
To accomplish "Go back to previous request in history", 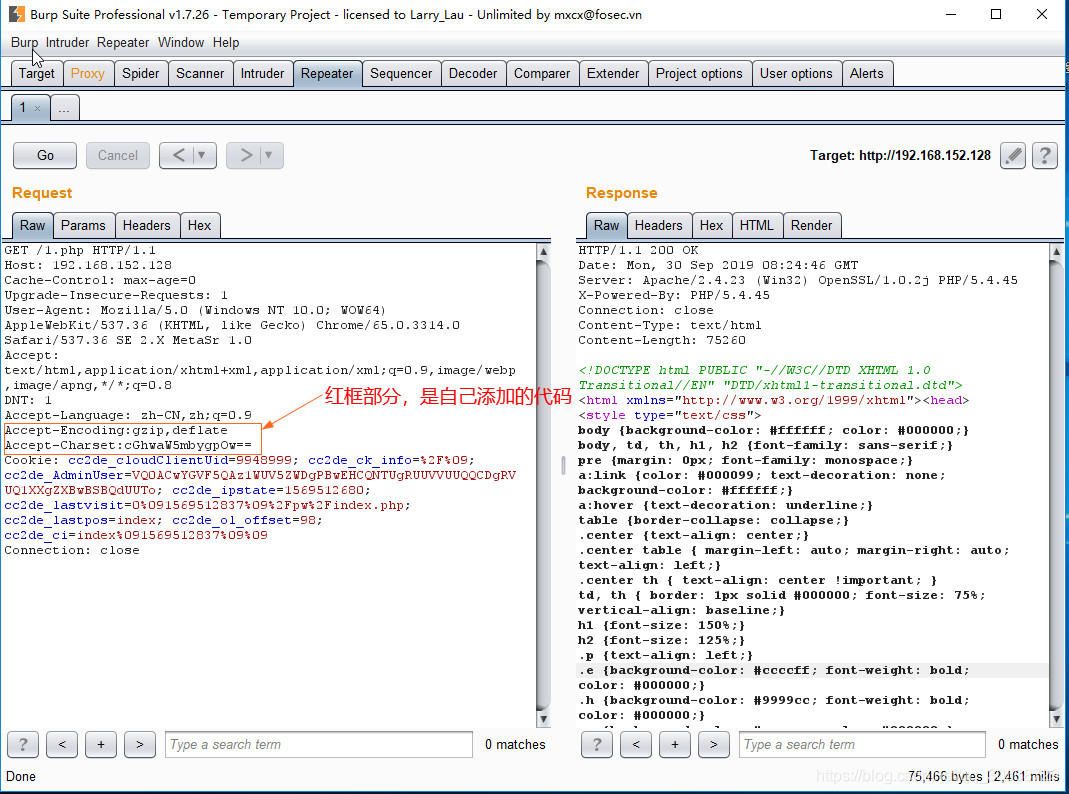I will 178,155.
